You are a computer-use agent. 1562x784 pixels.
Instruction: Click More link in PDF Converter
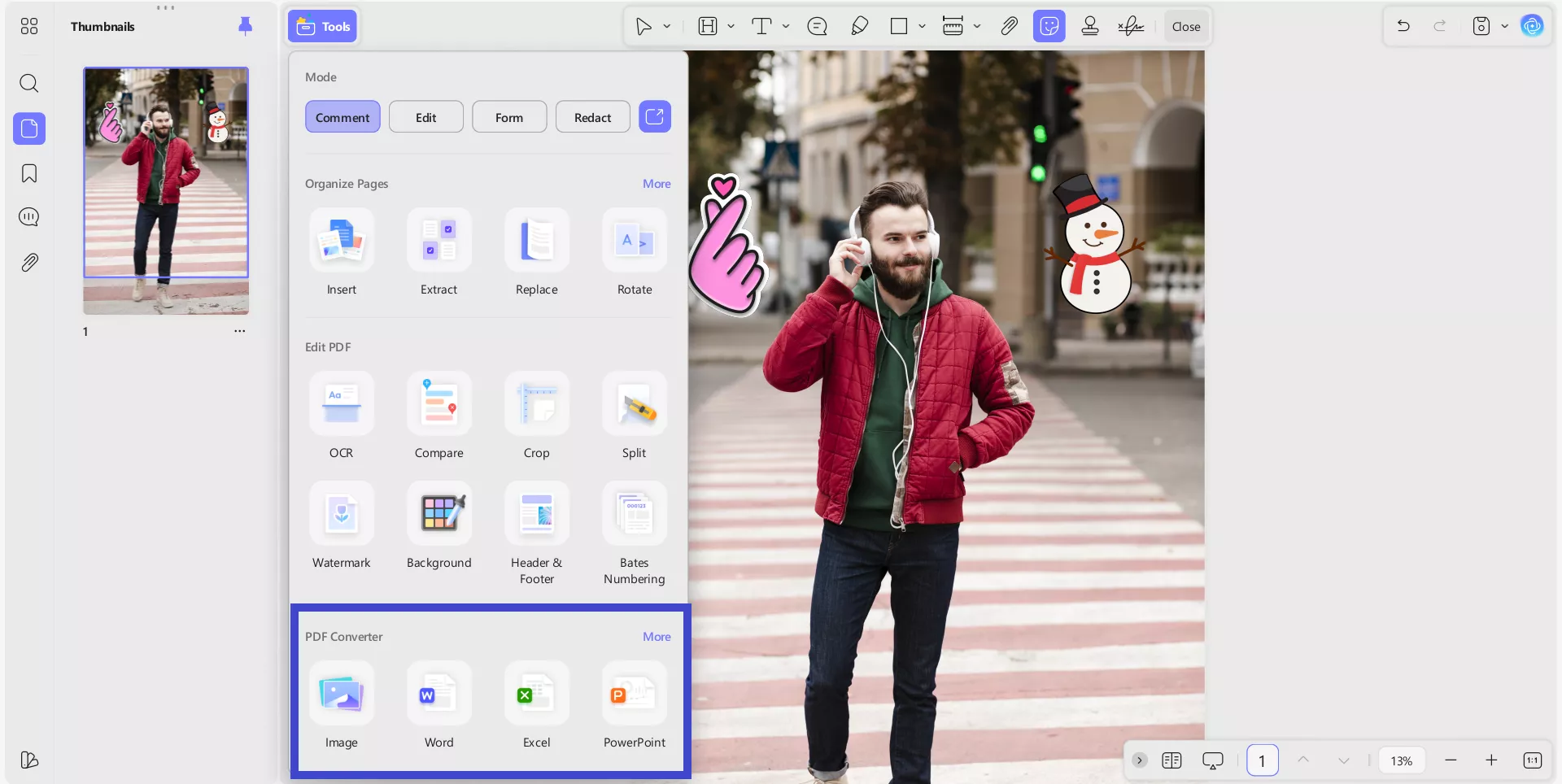[657, 637]
